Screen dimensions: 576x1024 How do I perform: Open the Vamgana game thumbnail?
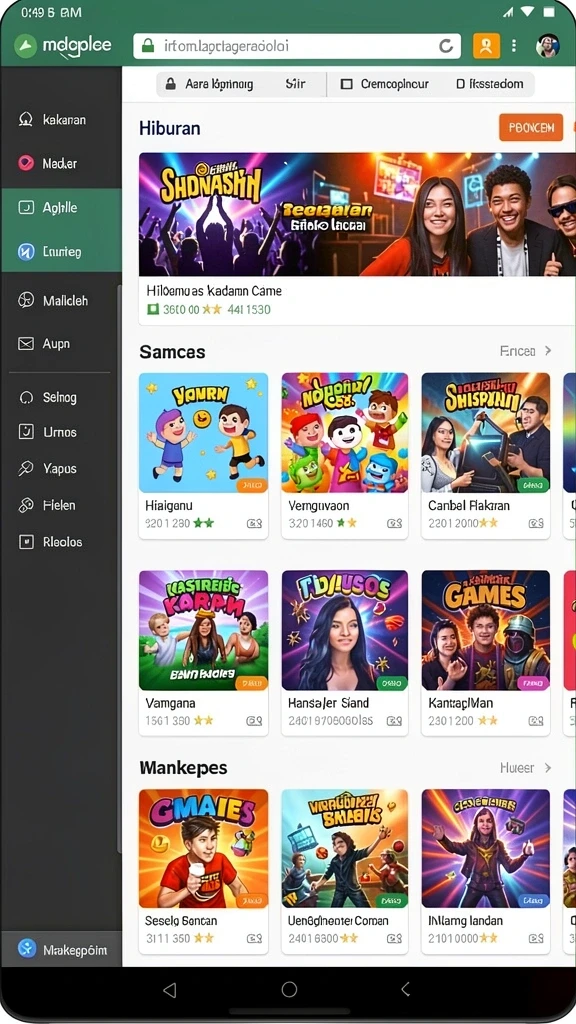(x=203, y=630)
